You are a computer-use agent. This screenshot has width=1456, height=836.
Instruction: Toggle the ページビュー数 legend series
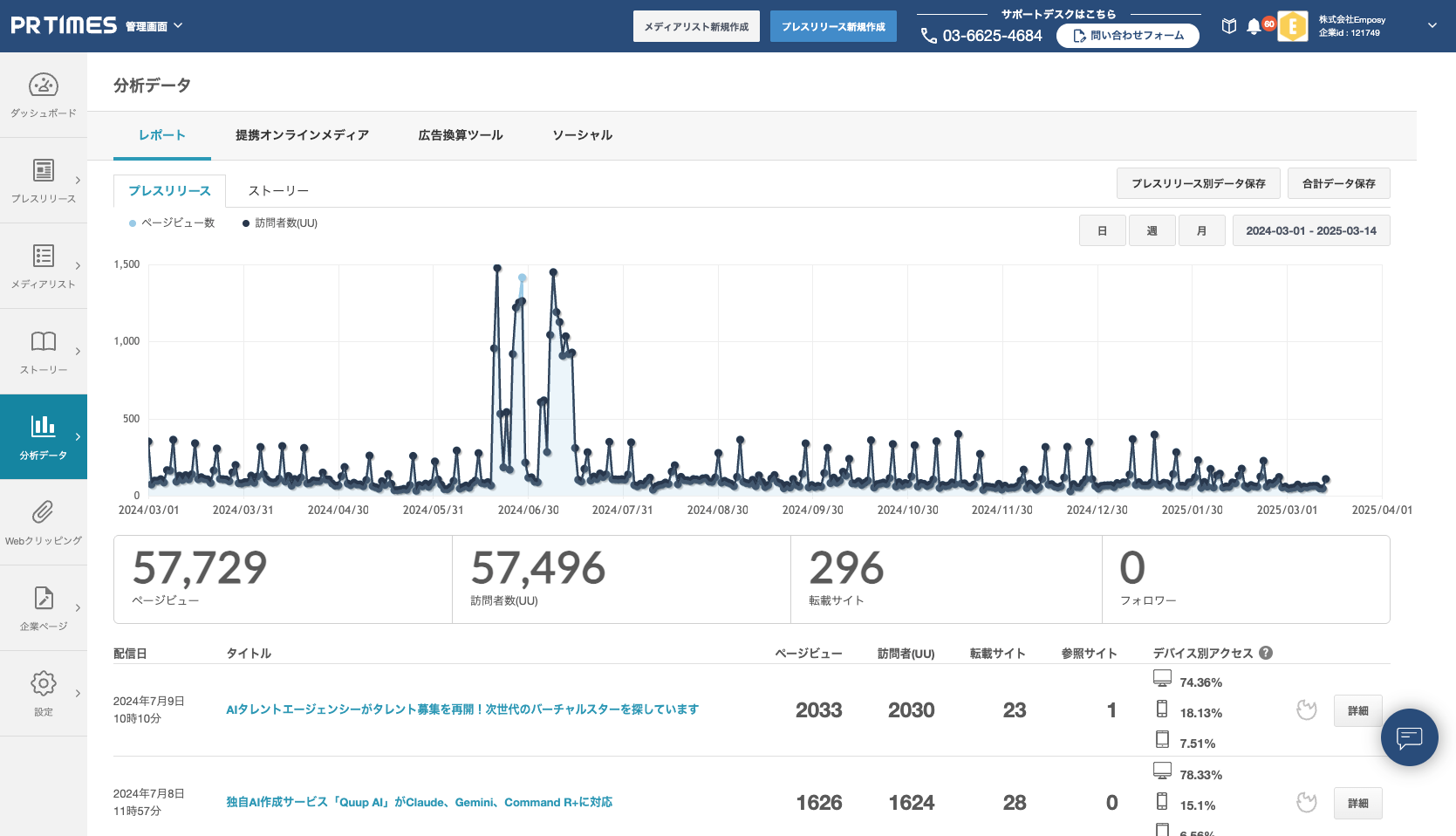coord(172,223)
